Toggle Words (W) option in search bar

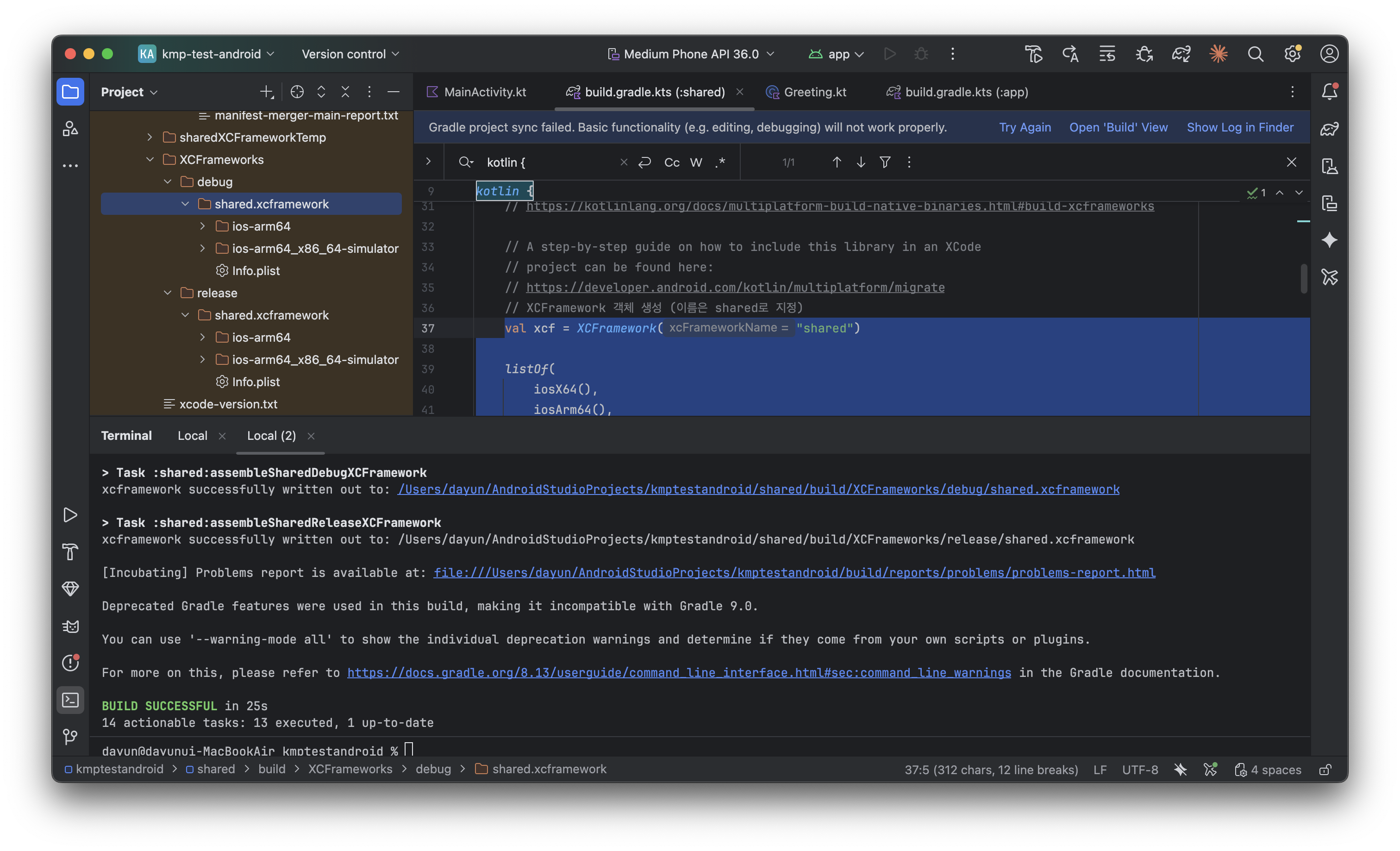coord(696,163)
